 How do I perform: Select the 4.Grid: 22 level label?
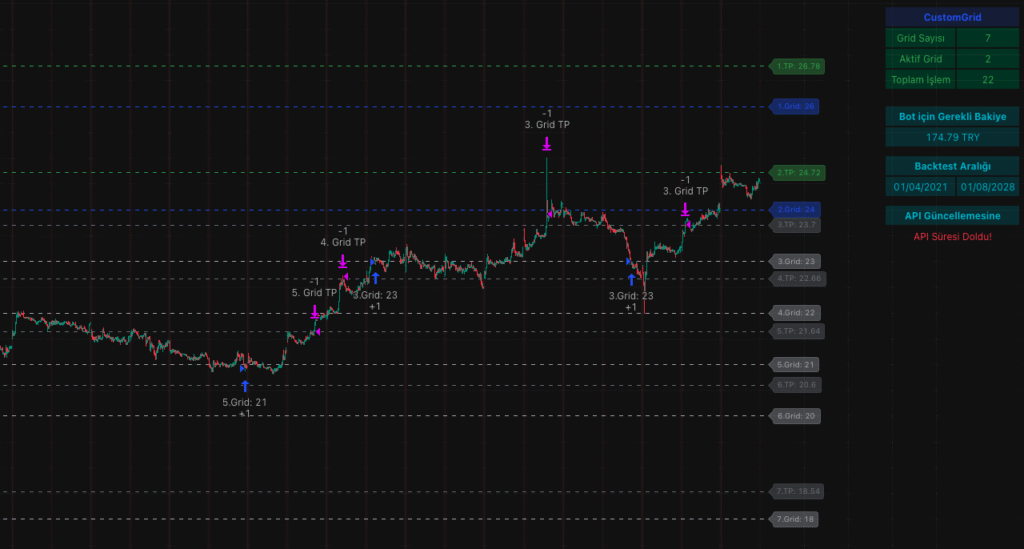(x=797, y=313)
